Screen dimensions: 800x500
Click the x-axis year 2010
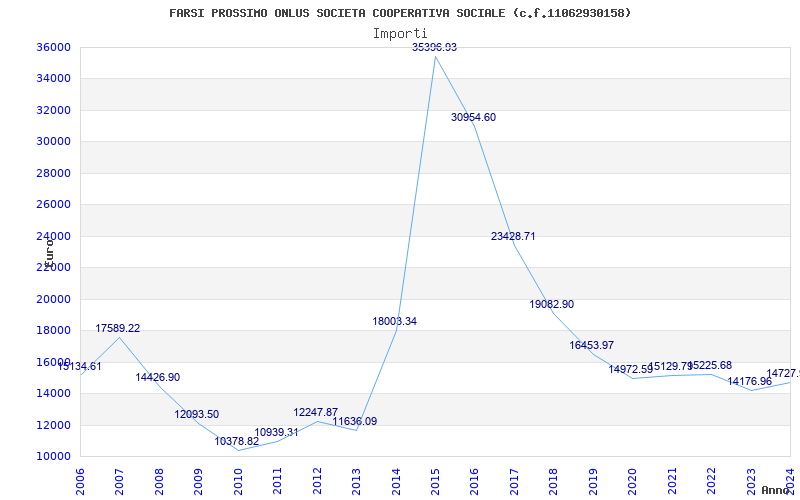point(238,481)
